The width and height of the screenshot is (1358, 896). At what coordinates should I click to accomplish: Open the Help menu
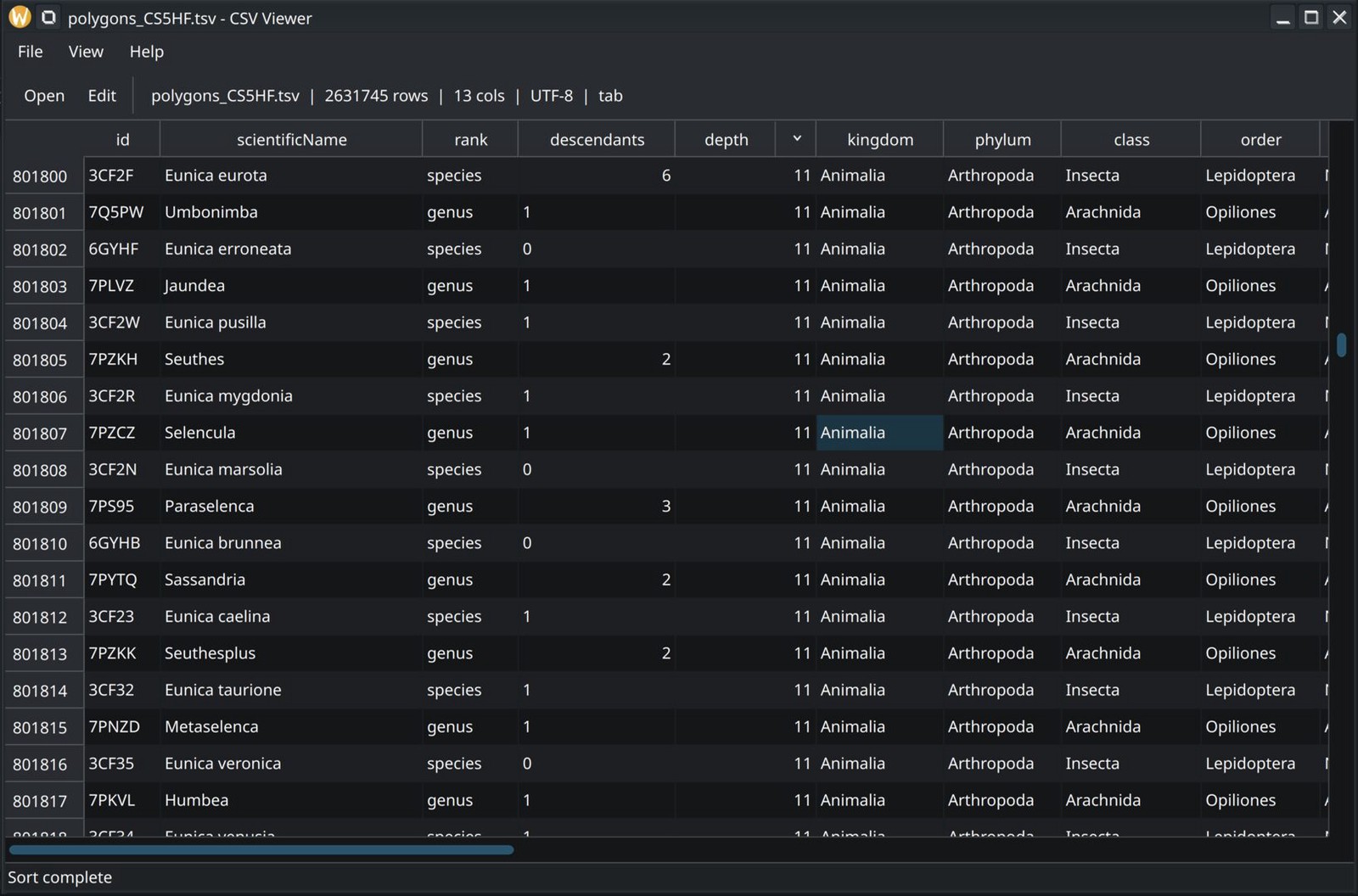(x=146, y=52)
